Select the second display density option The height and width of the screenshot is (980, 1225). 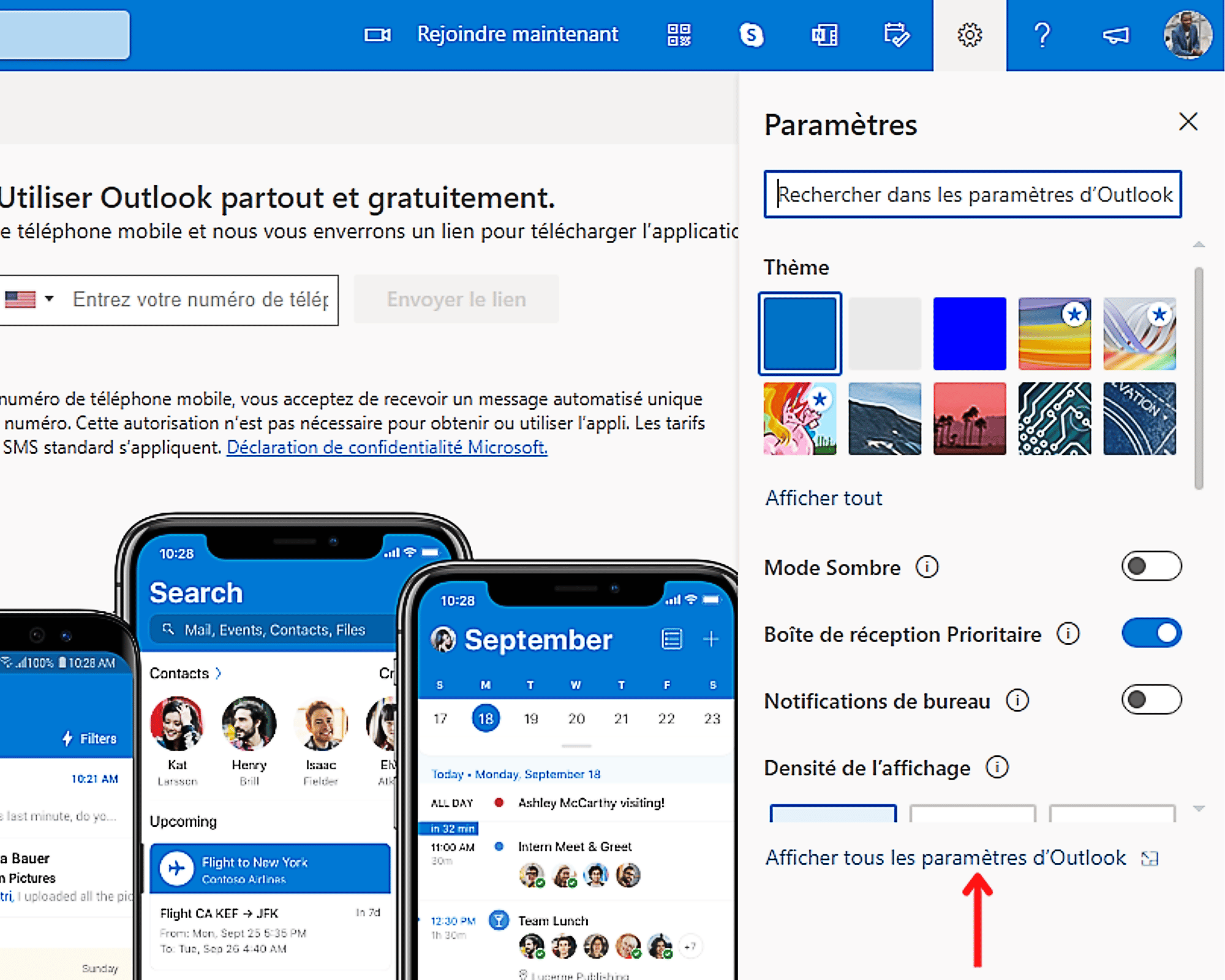click(973, 813)
